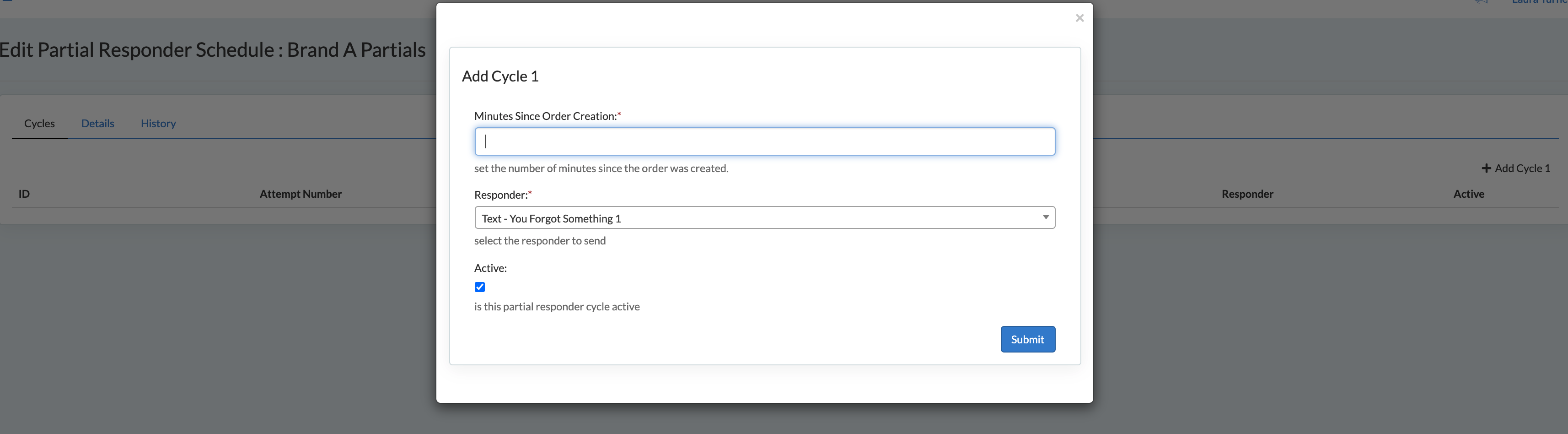Click the Responder field label in dialog
Screen dimensions: 1568x434
pos(501,195)
